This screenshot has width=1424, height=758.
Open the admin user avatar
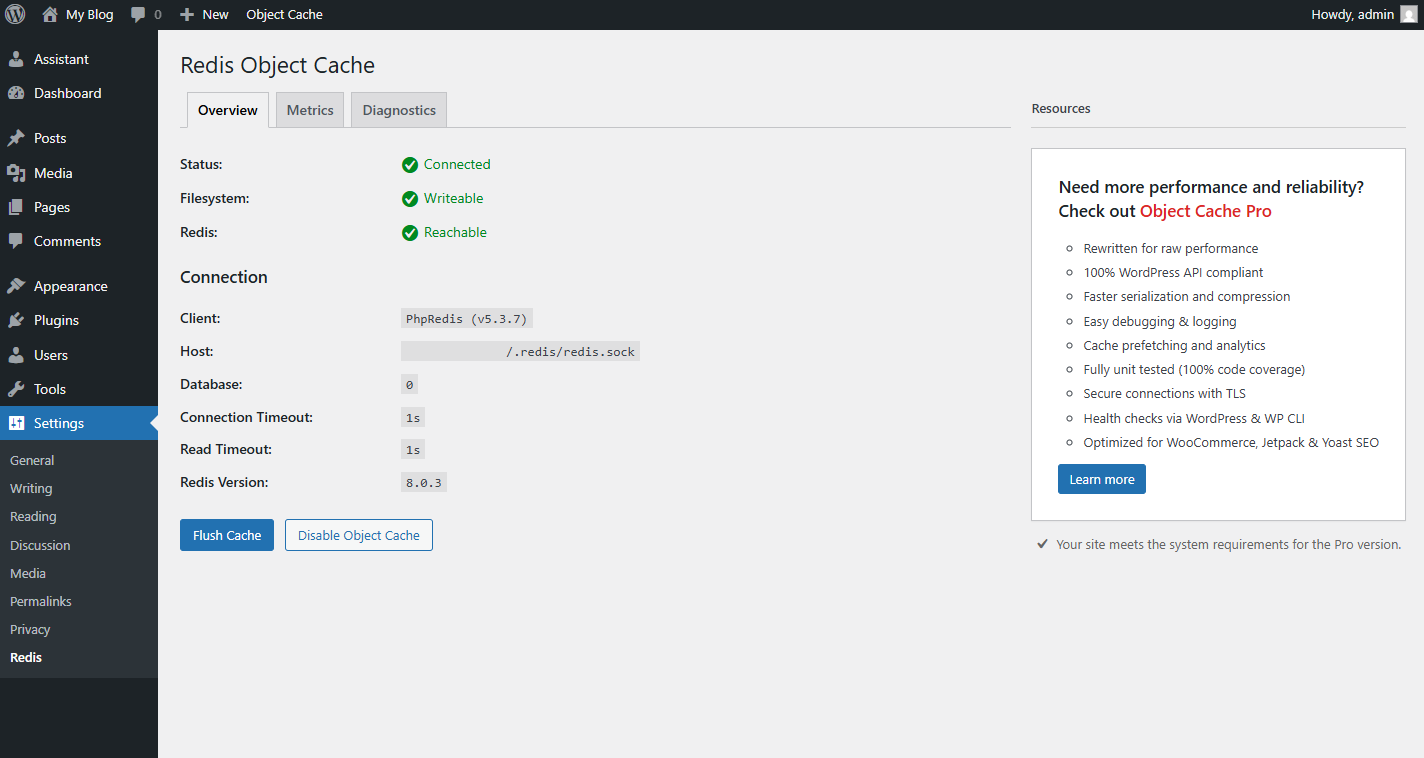click(x=1408, y=14)
